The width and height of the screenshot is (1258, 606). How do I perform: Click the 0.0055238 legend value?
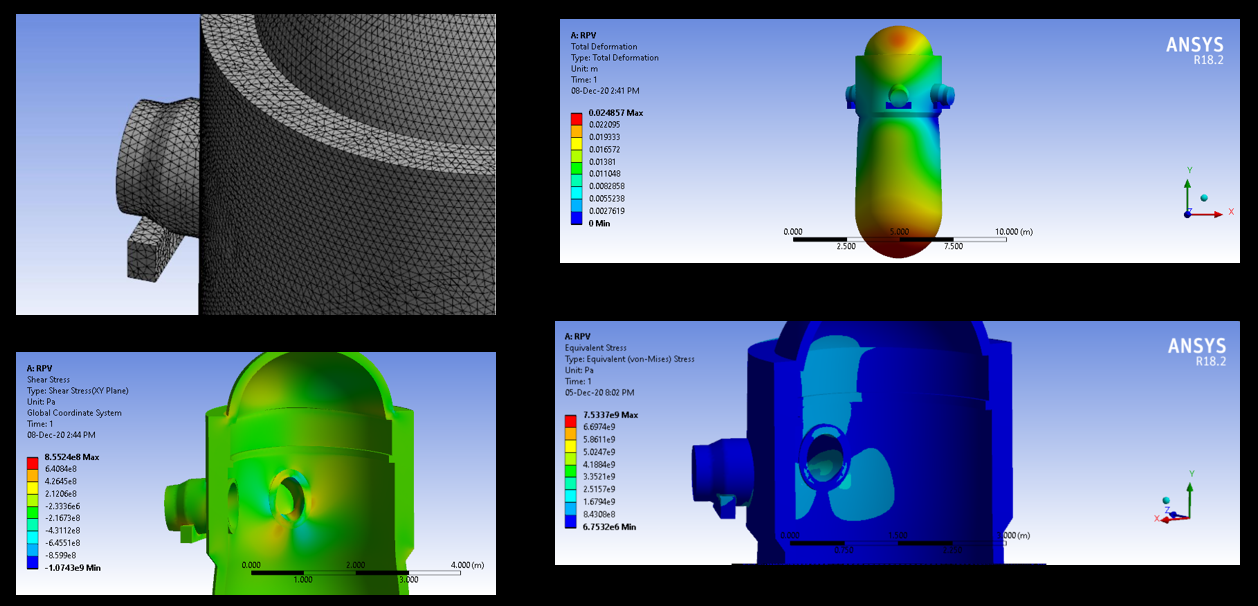pos(606,199)
